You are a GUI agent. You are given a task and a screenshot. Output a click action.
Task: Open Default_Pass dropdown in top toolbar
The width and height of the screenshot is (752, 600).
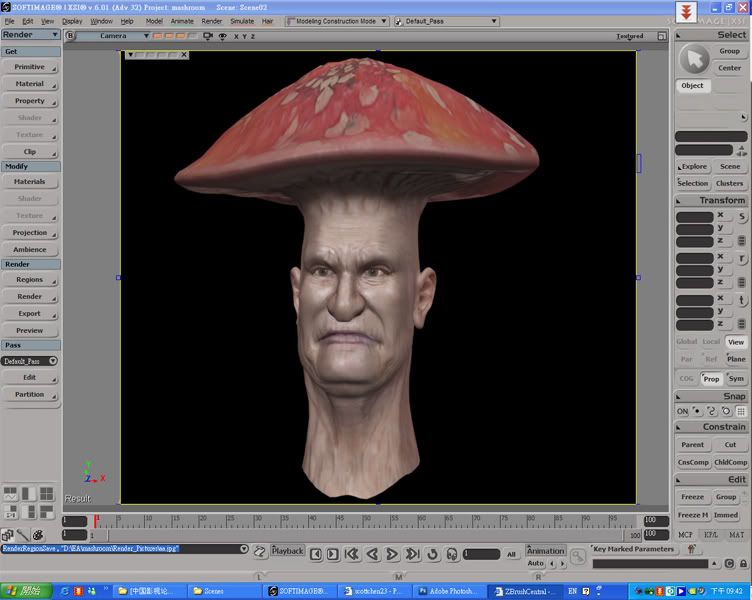[x=446, y=21]
